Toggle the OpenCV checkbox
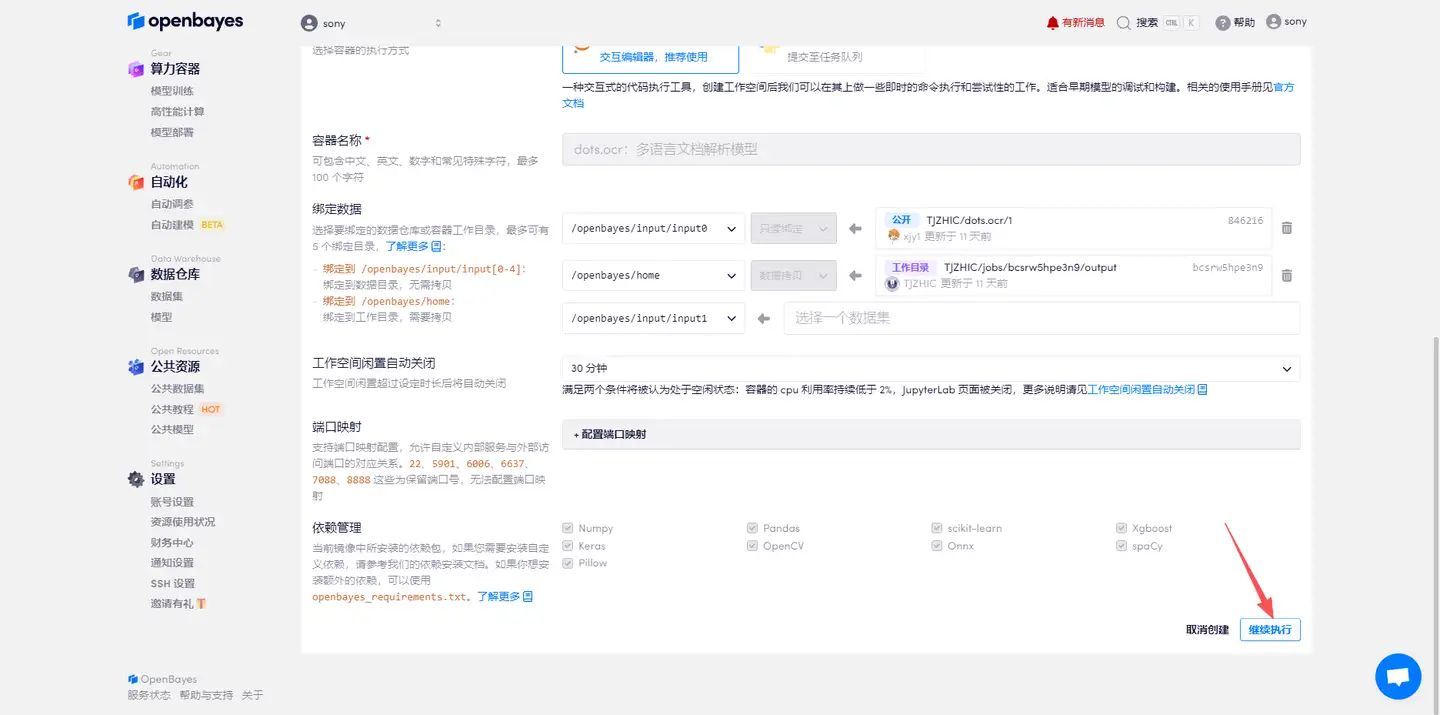1440x715 pixels. pyautogui.click(x=752, y=546)
